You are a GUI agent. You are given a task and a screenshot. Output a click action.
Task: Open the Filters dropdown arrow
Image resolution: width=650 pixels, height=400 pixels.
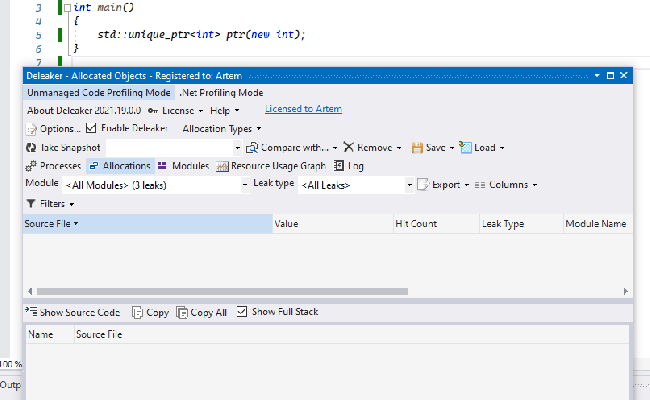pyautogui.click(x=72, y=204)
